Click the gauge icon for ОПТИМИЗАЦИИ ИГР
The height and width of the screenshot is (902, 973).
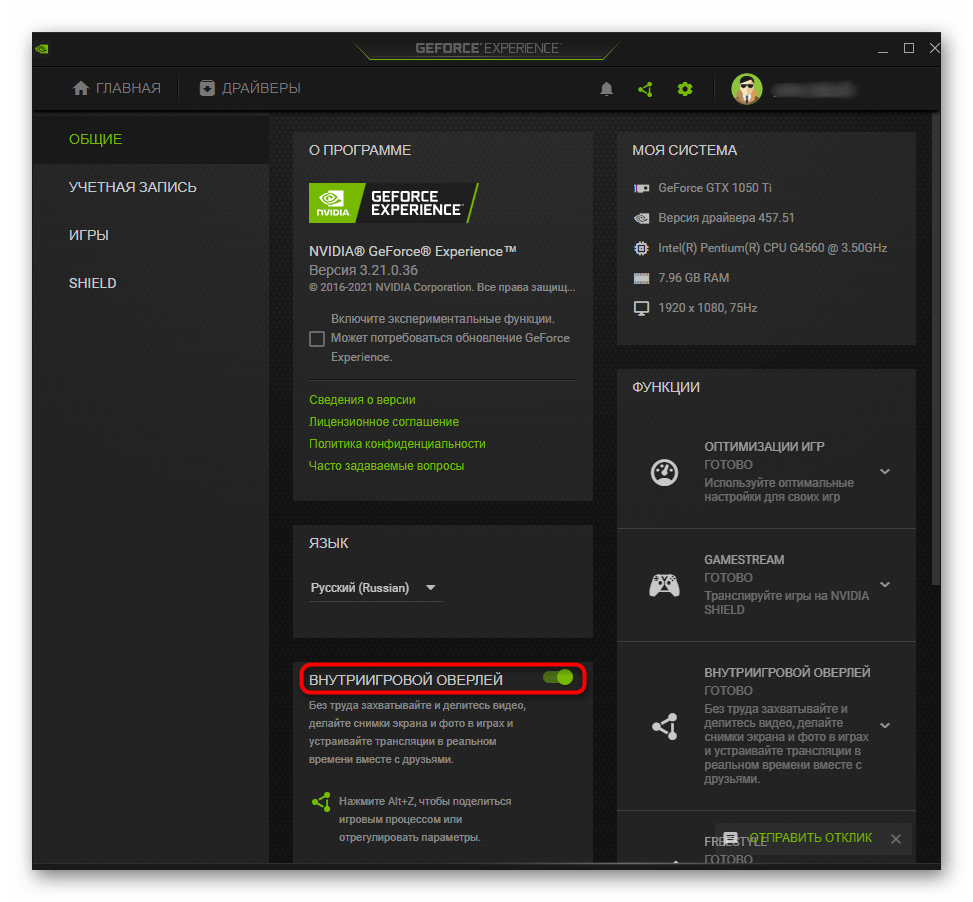[x=664, y=472]
